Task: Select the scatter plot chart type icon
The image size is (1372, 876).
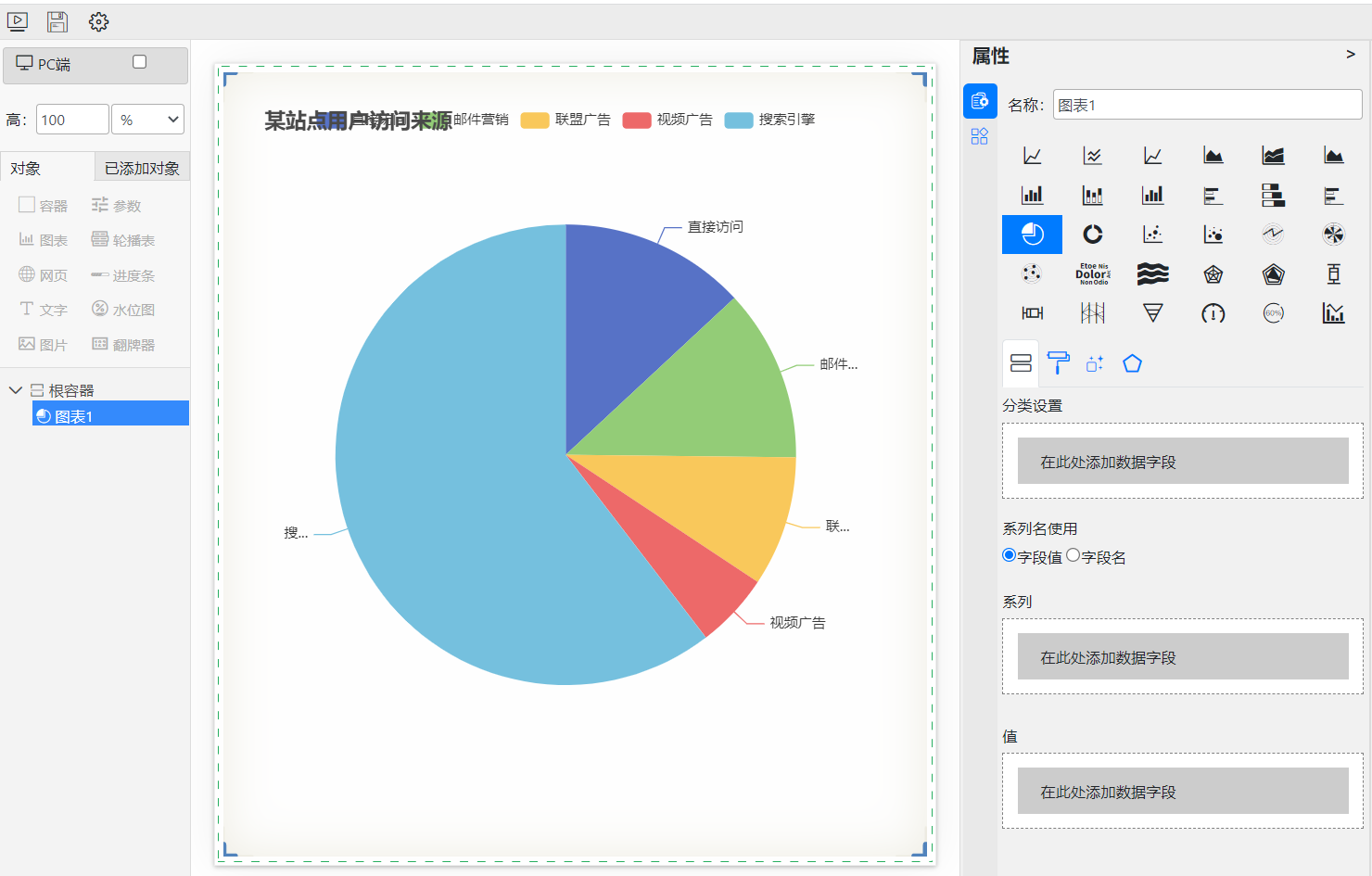Action: [1153, 235]
